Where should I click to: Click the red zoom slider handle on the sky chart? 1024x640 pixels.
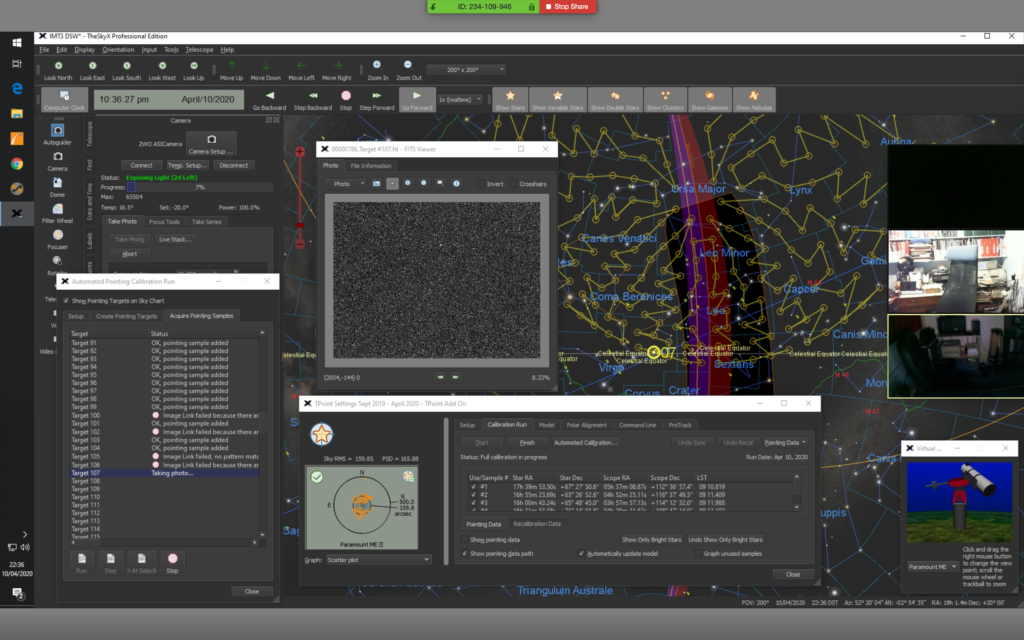point(300,226)
